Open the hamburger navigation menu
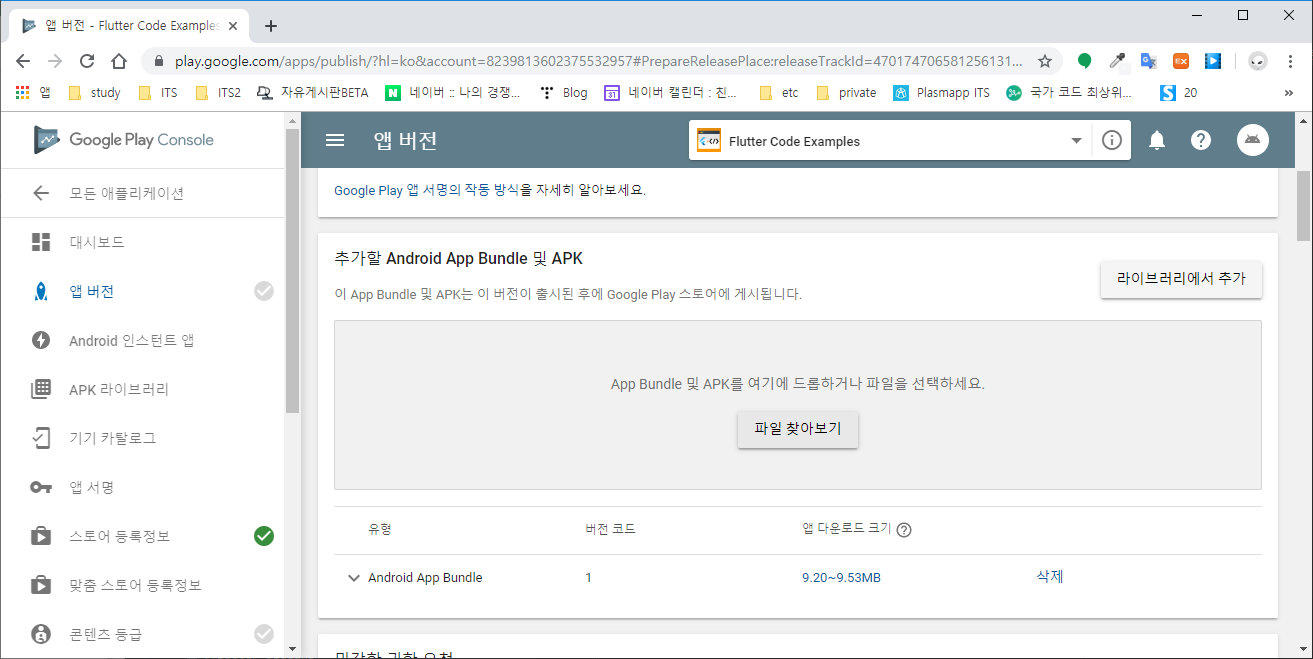This screenshot has width=1313, height=659. 335,141
